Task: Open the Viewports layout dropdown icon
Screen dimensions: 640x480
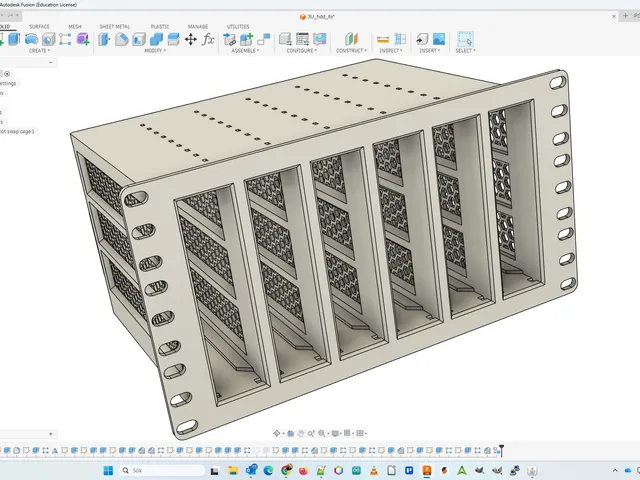Action: [361, 433]
